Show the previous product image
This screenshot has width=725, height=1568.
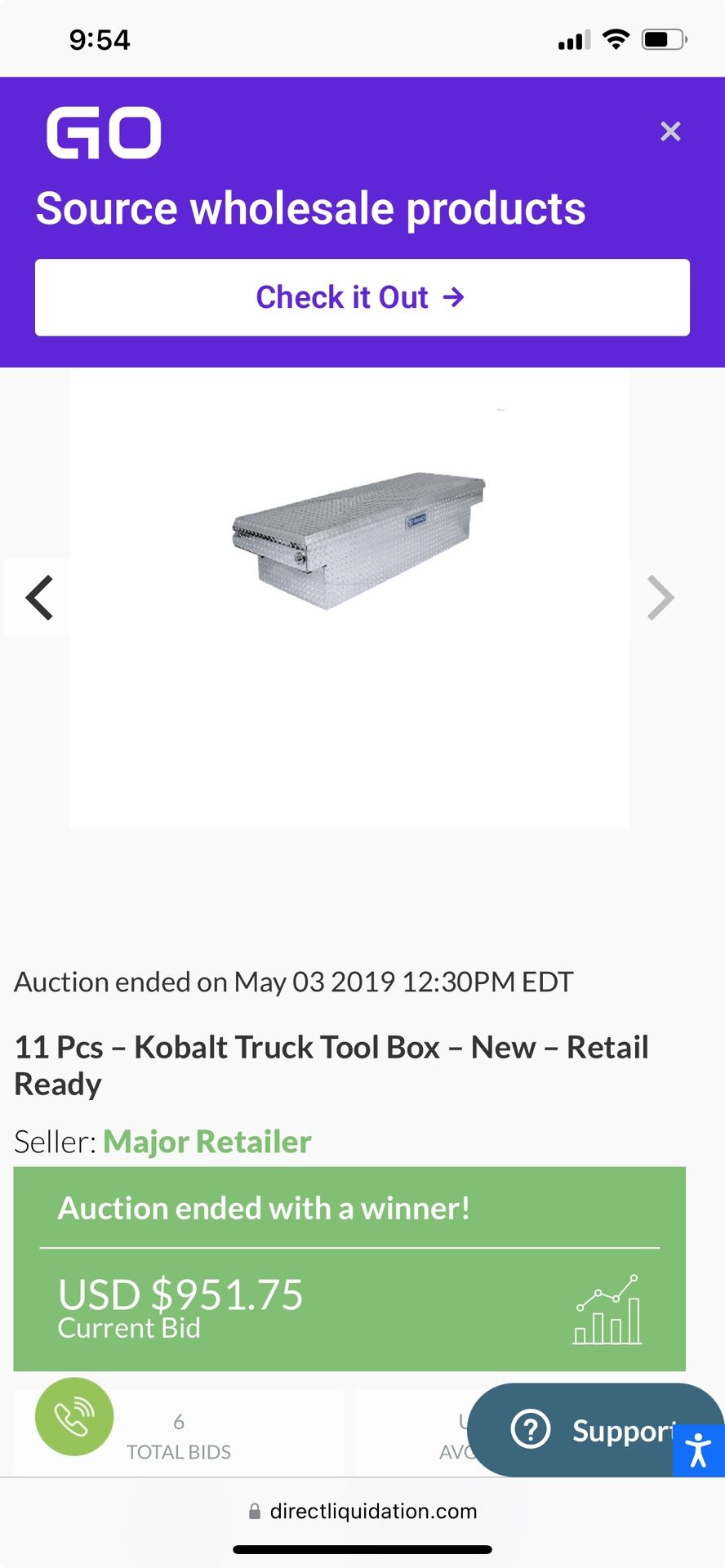coord(39,598)
